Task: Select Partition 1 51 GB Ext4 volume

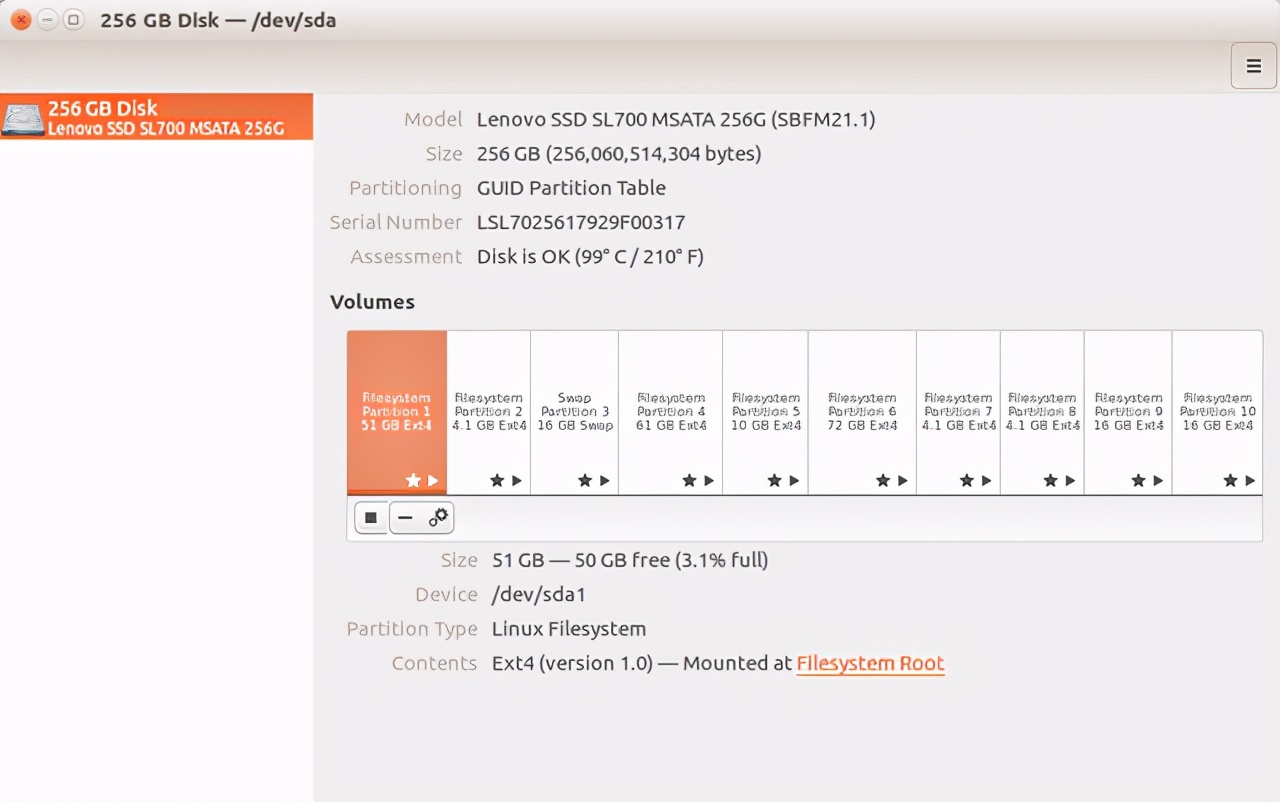Action: (x=397, y=412)
